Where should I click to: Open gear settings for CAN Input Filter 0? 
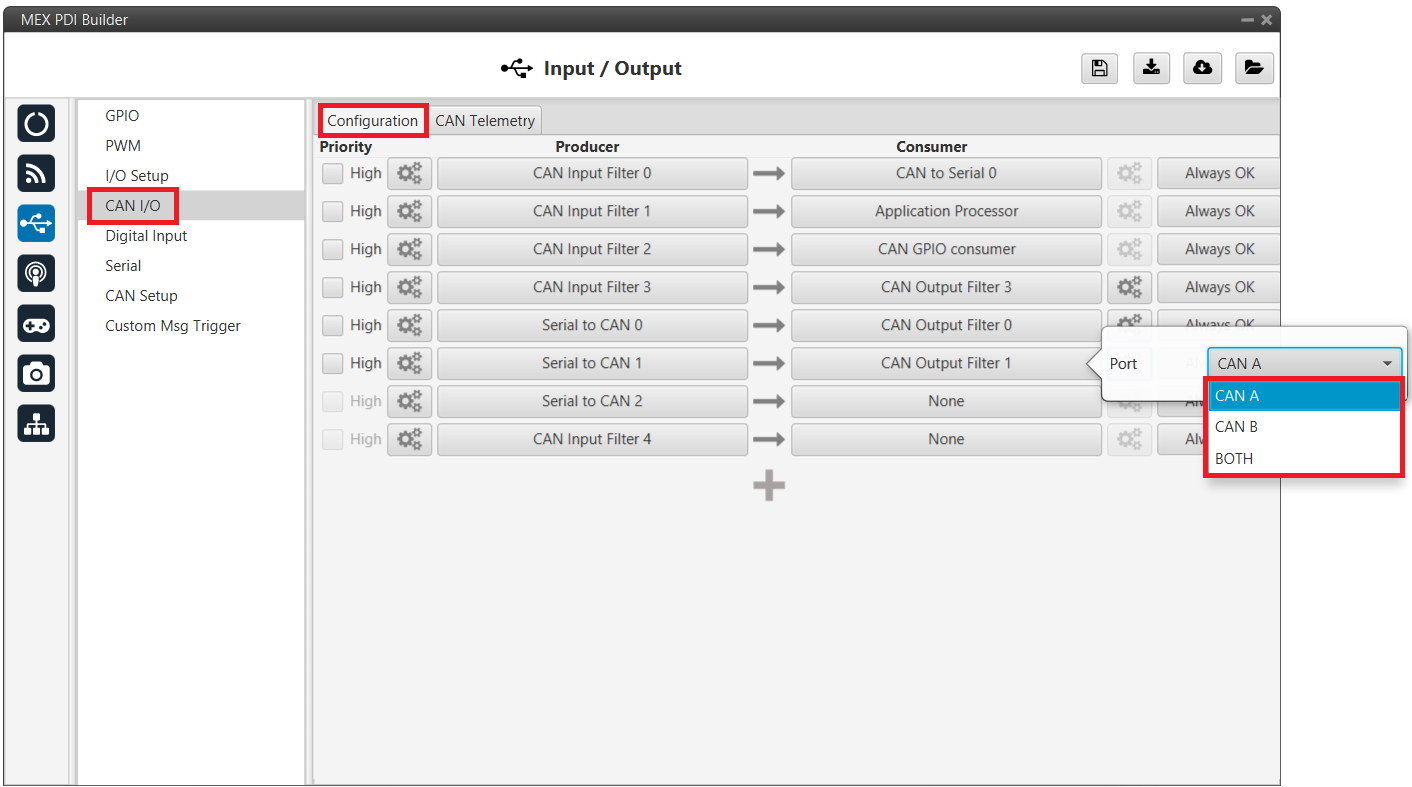tap(409, 173)
